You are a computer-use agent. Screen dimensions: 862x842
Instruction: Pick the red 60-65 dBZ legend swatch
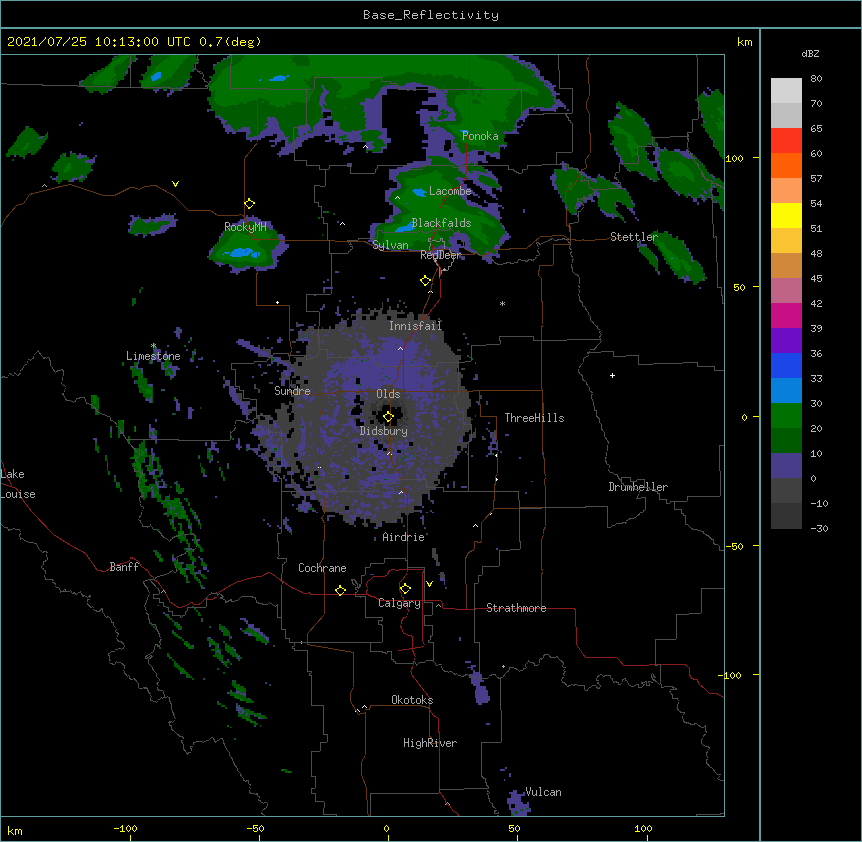[x=786, y=141]
